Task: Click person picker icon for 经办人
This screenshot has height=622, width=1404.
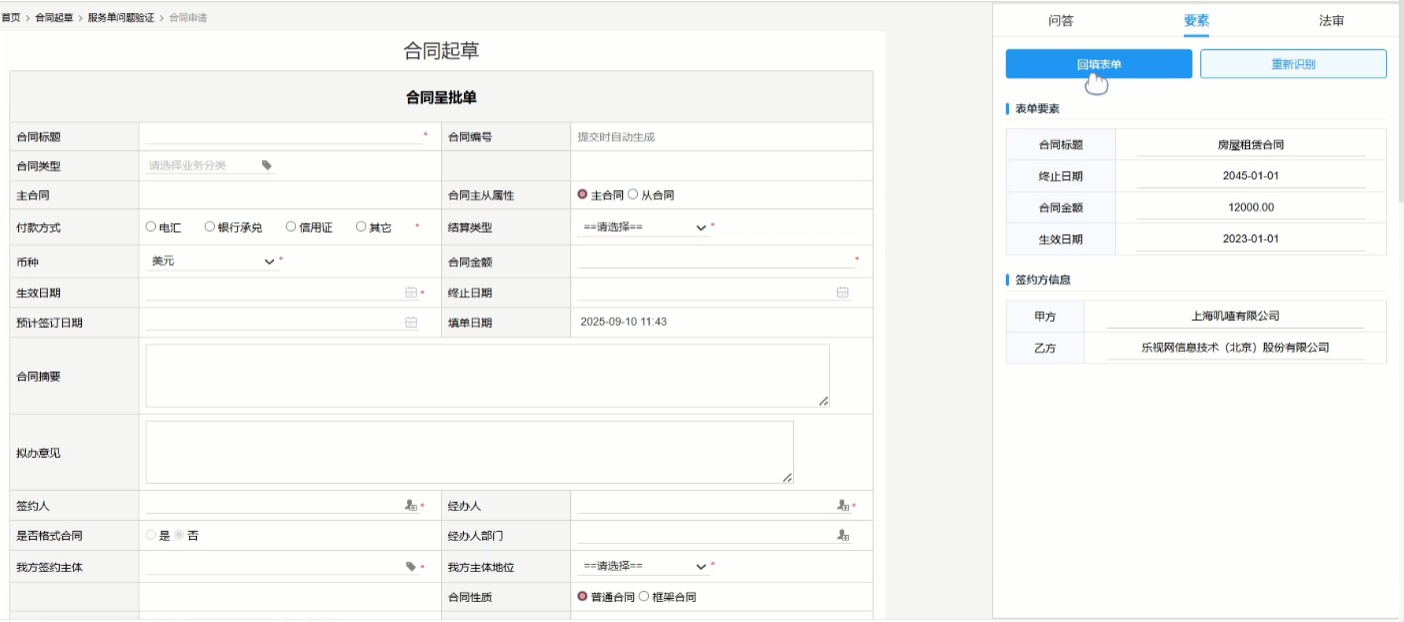Action: (x=843, y=506)
